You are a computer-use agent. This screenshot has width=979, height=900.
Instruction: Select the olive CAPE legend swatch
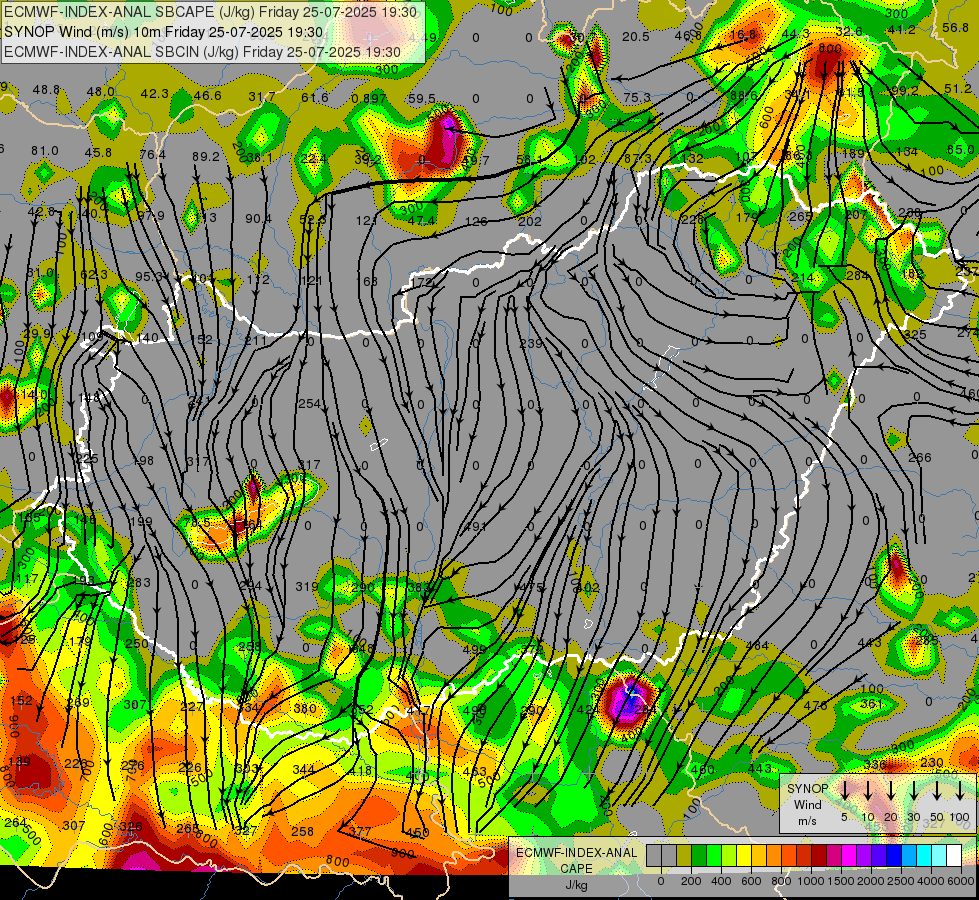coord(684,856)
